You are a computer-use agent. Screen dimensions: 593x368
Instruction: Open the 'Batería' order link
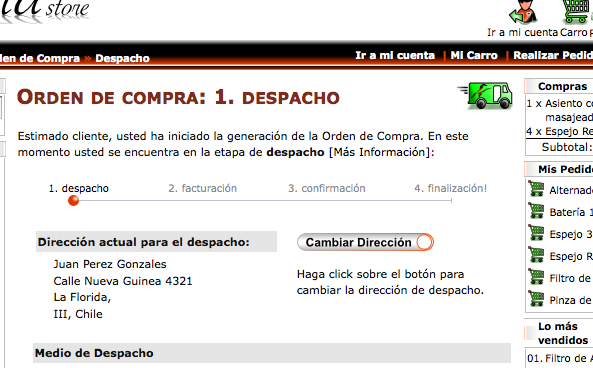[x=571, y=212]
